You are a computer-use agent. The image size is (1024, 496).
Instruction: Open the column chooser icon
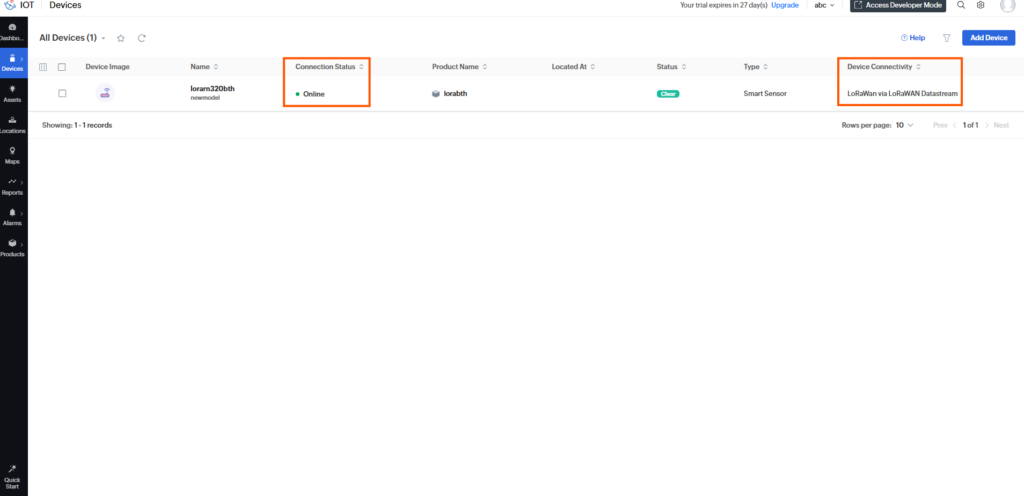click(x=43, y=67)
